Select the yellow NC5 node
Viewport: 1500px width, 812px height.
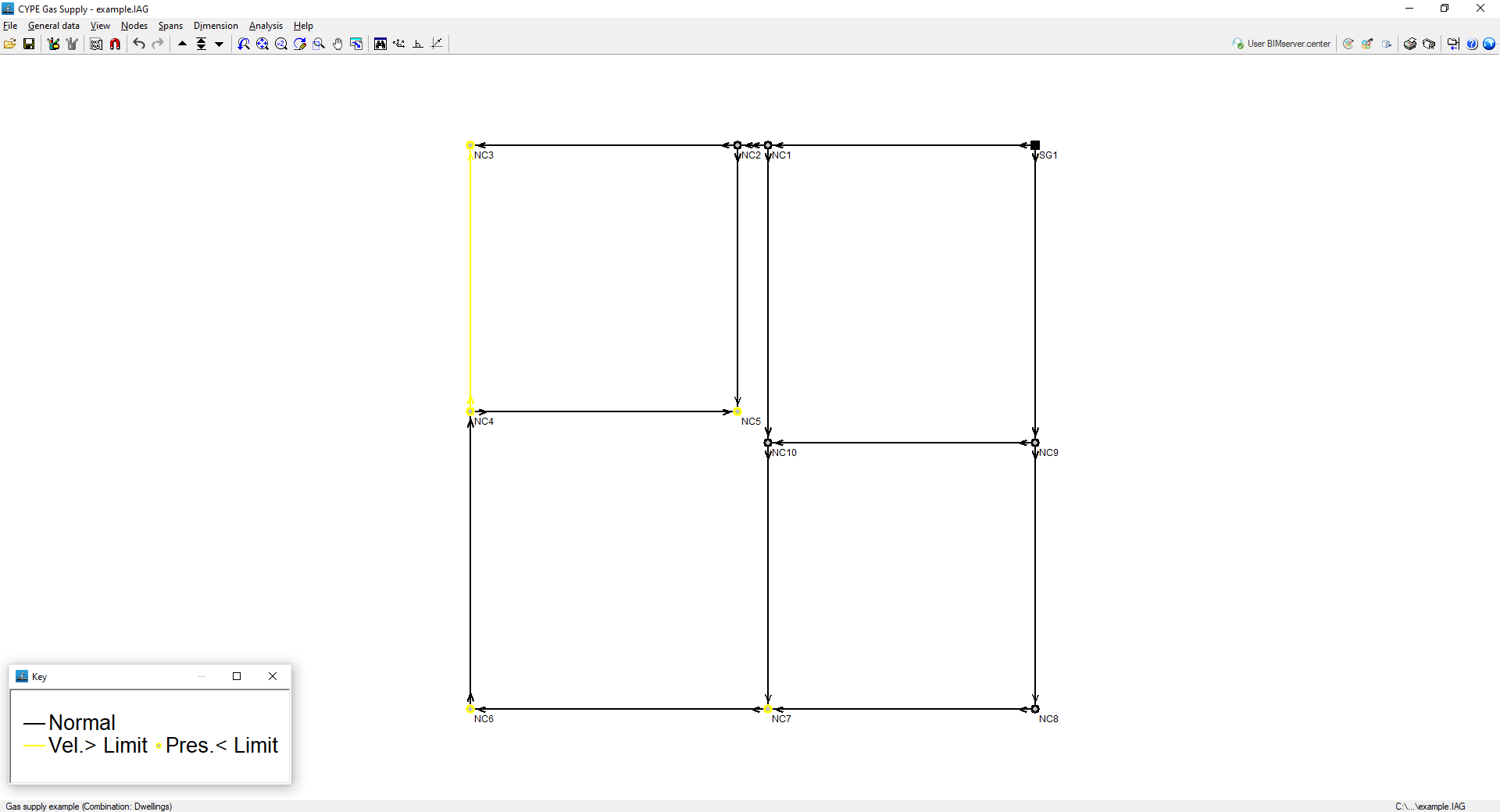737,411
